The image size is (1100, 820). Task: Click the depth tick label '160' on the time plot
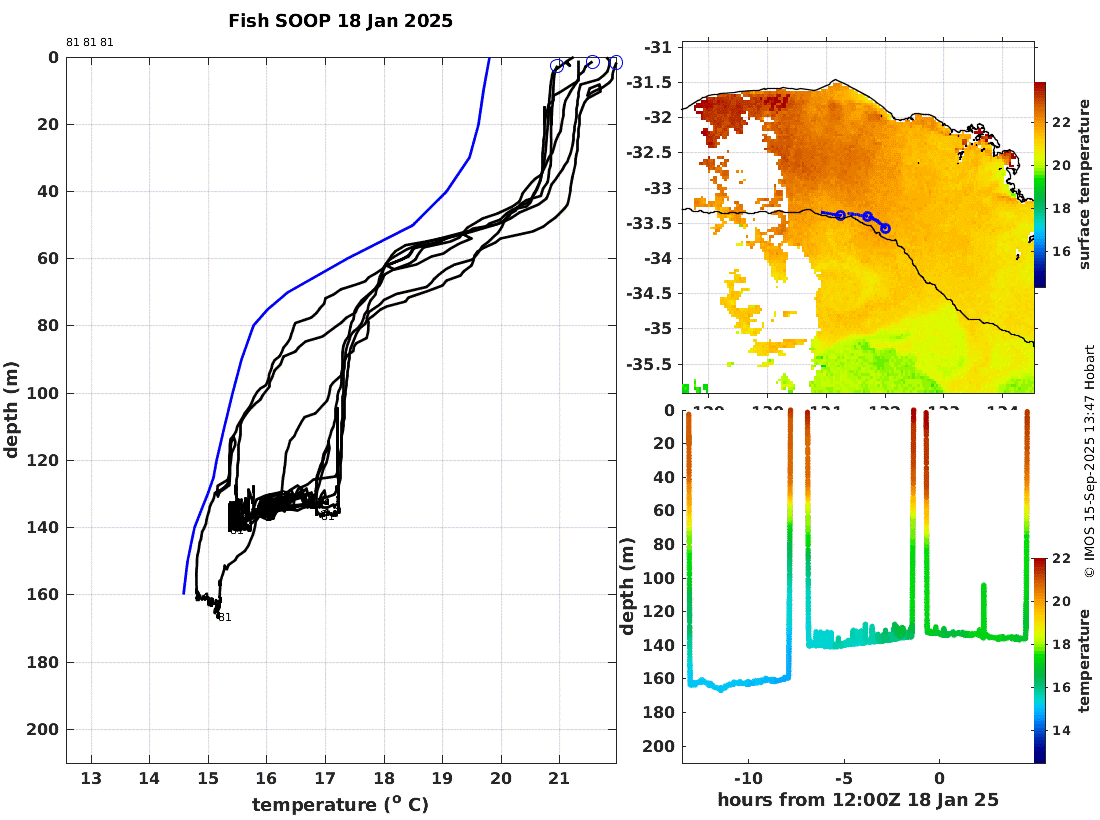point(659,678)
